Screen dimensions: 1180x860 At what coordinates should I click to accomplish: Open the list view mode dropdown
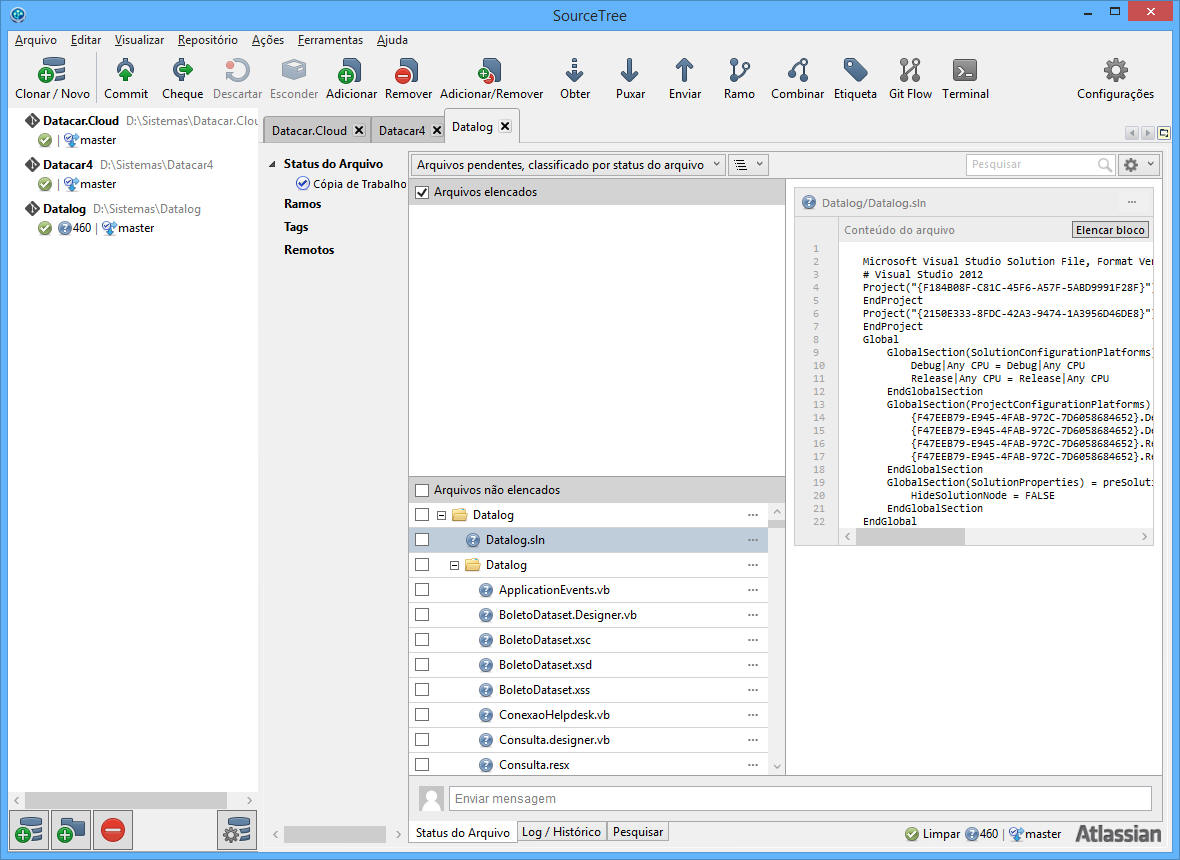click(748, 165)
